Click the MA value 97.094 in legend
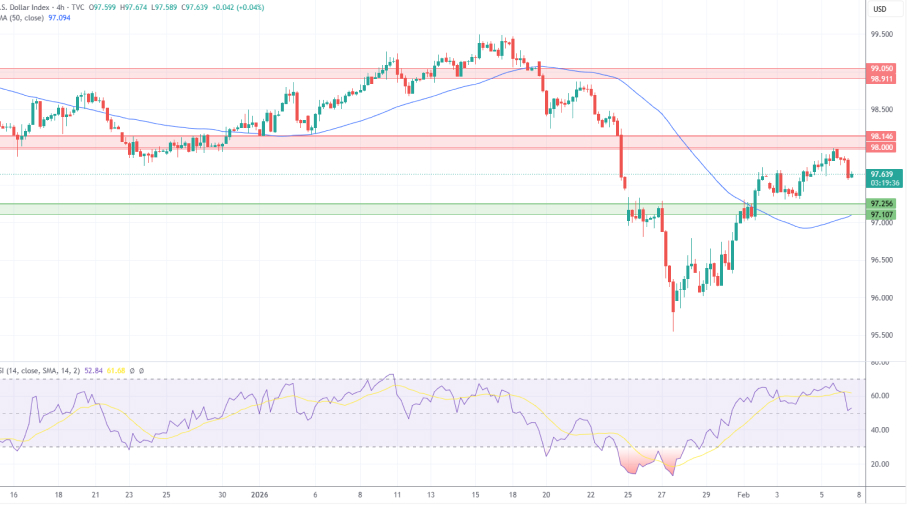Viewport: 912px width, 513px height. coord(72,19)
